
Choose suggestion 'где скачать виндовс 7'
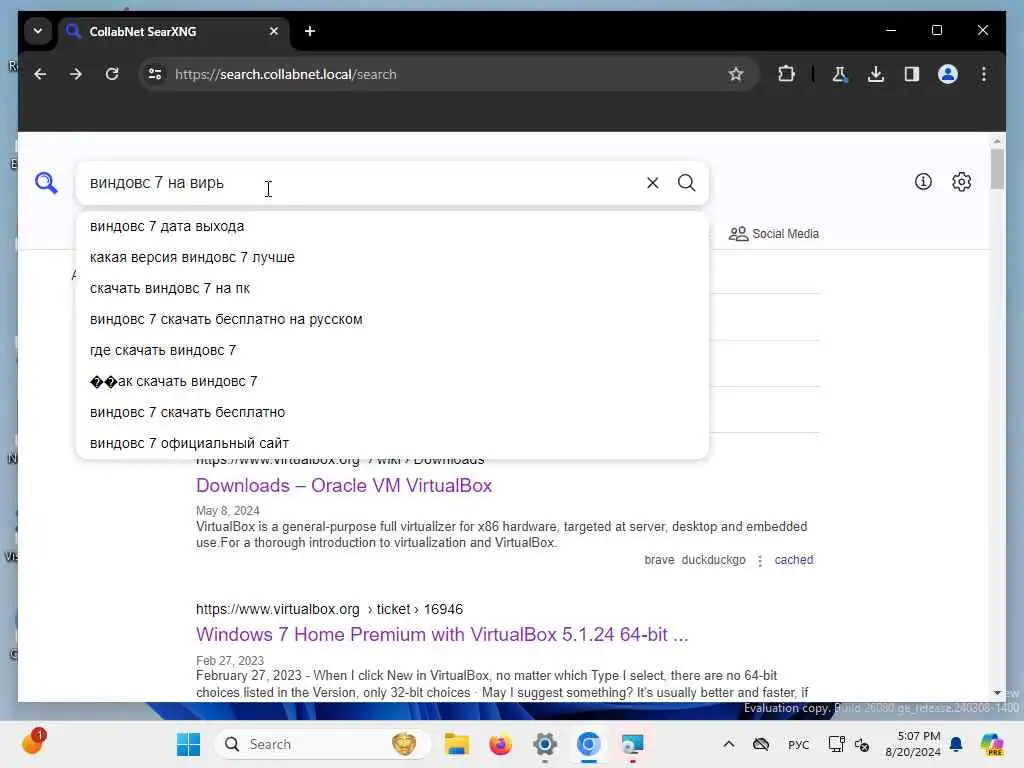[392, 350]
